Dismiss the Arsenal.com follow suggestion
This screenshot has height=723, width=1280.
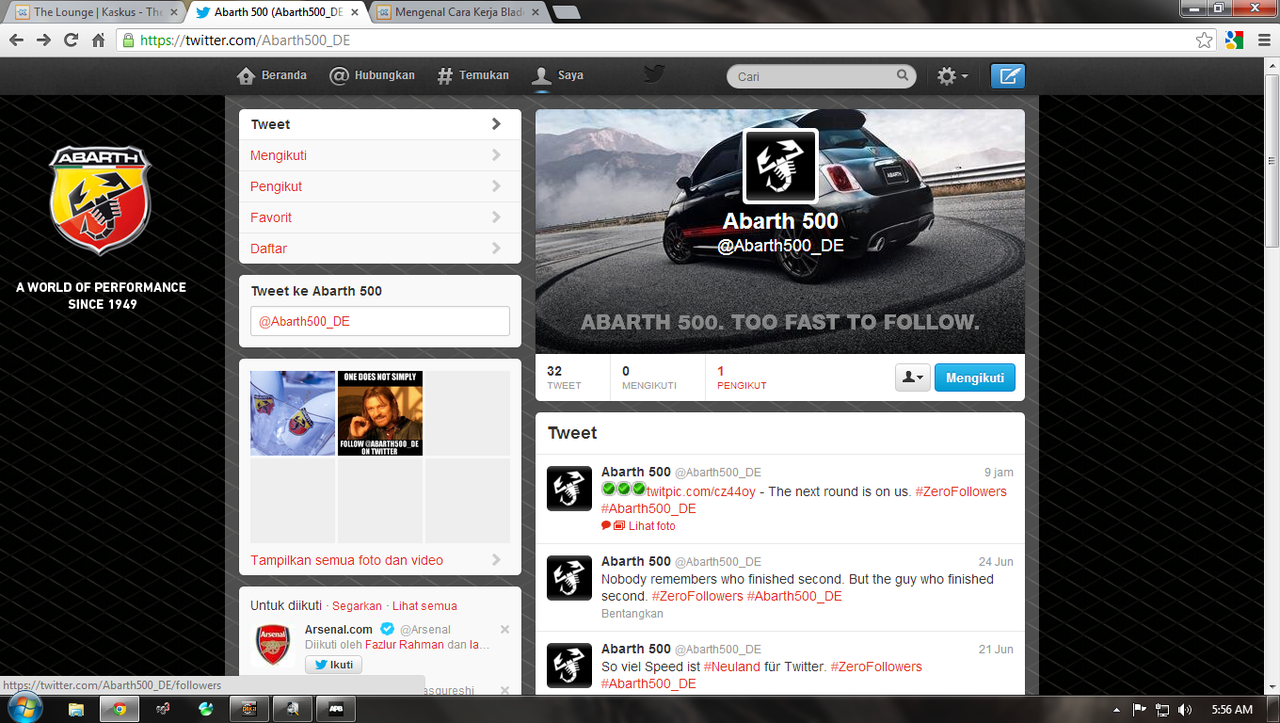point(504,629)
